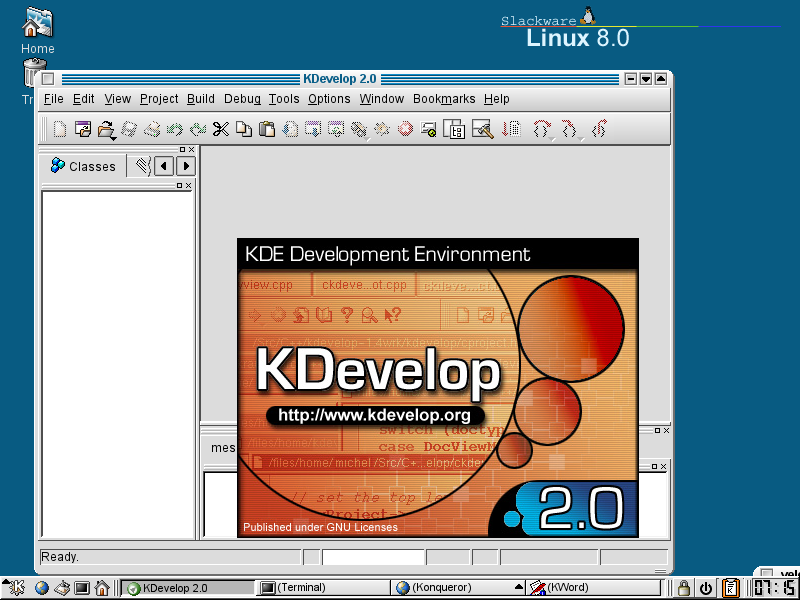Open the Edit menu
Image resolution: width=800 pixels, height=600 pixels.
coord(83,98)
